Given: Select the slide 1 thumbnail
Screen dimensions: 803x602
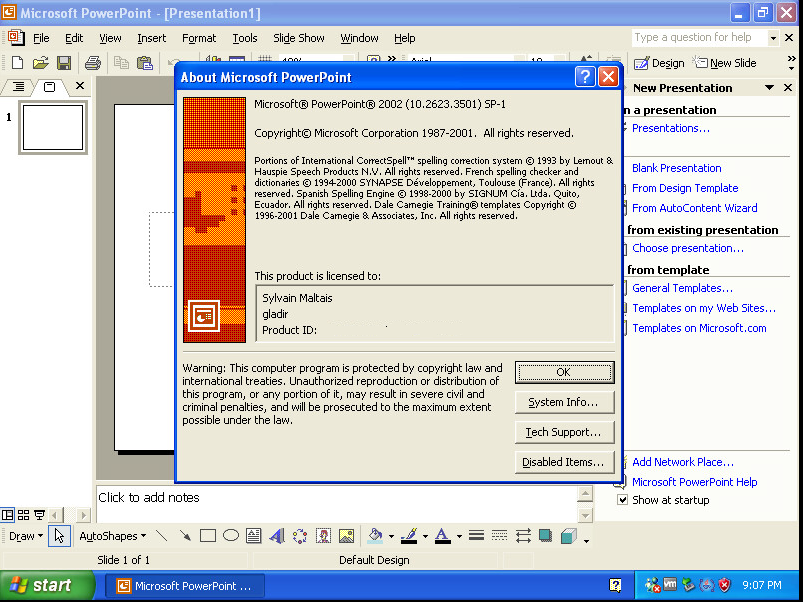Looking at the screenshot, I should click(53, 127).
